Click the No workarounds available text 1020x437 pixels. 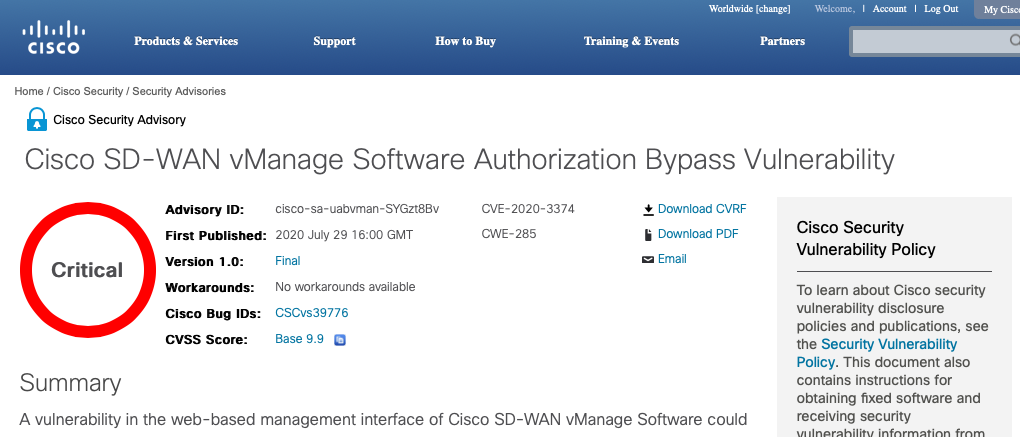tap(345, 287)
